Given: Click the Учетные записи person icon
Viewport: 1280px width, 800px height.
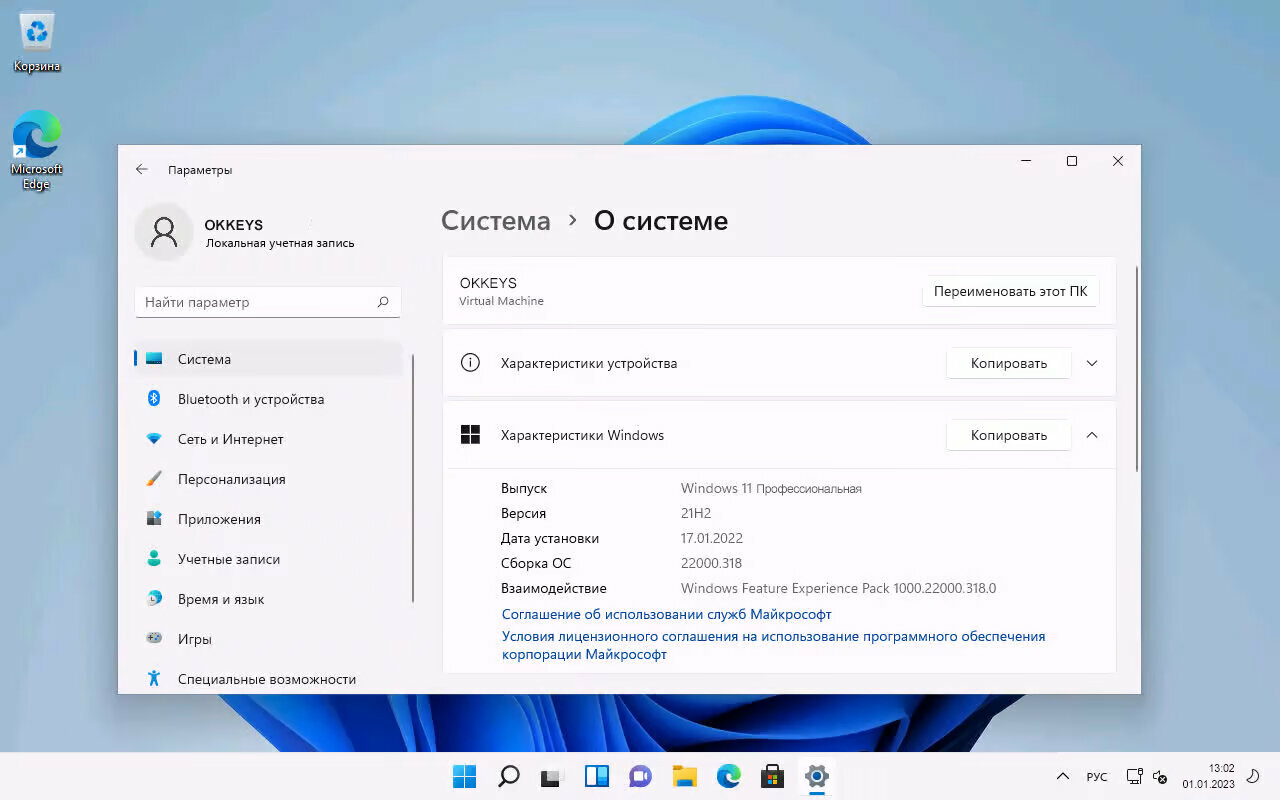Looking at the screenshot, I should 154,559.
